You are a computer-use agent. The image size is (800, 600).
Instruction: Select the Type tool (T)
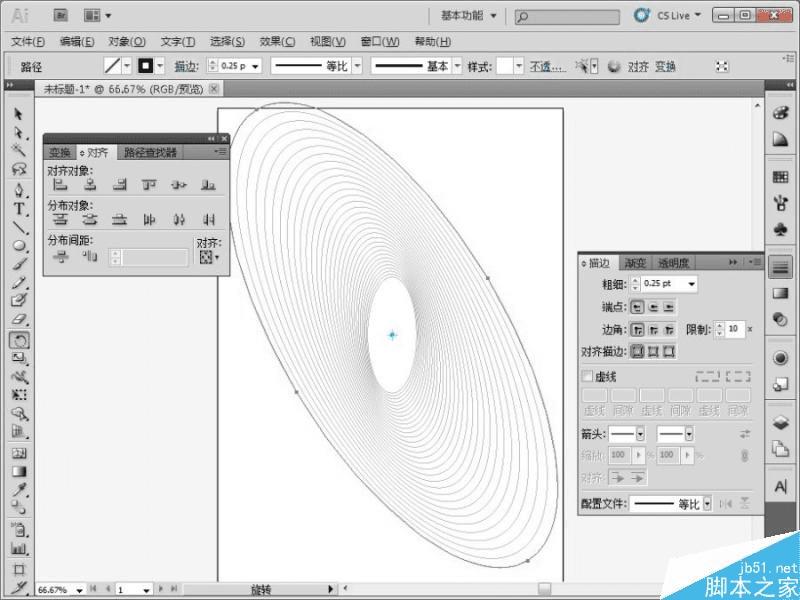click(18, 208)
